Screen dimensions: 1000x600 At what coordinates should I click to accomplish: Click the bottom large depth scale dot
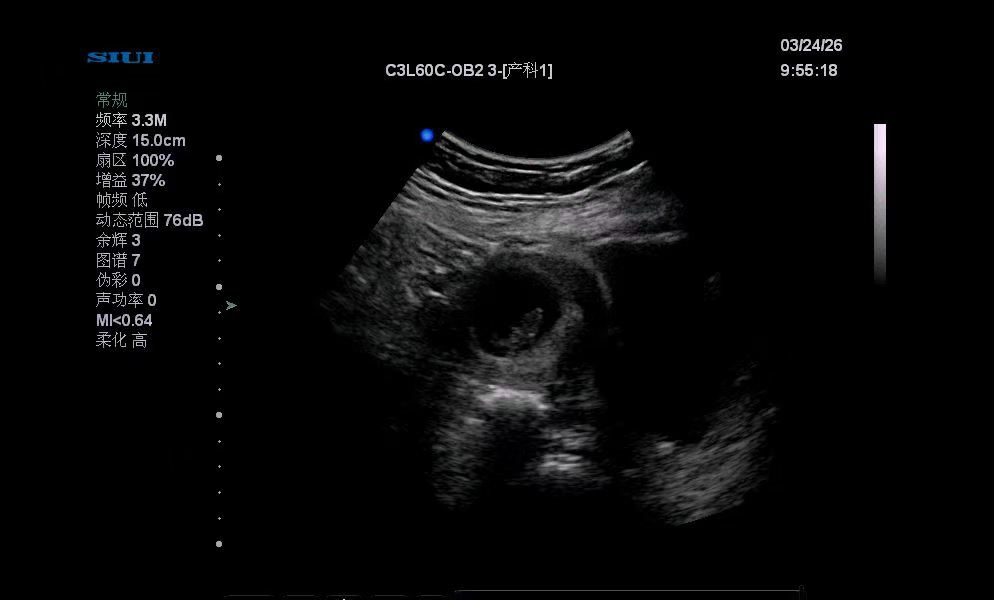(x=219, y=544)
